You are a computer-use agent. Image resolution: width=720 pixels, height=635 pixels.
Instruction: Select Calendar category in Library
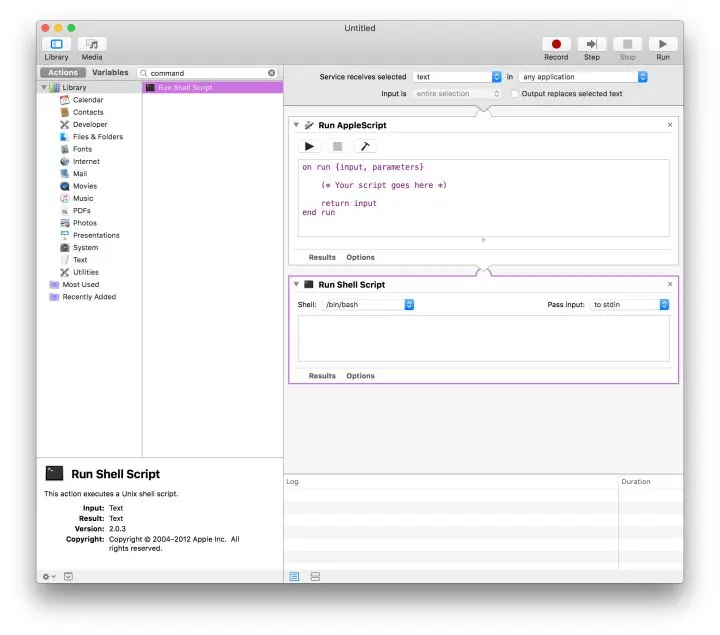(88, 100)
